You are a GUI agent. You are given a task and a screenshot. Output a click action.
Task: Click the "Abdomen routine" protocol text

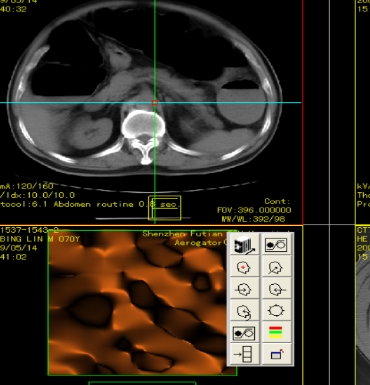(x=95, y=204)
